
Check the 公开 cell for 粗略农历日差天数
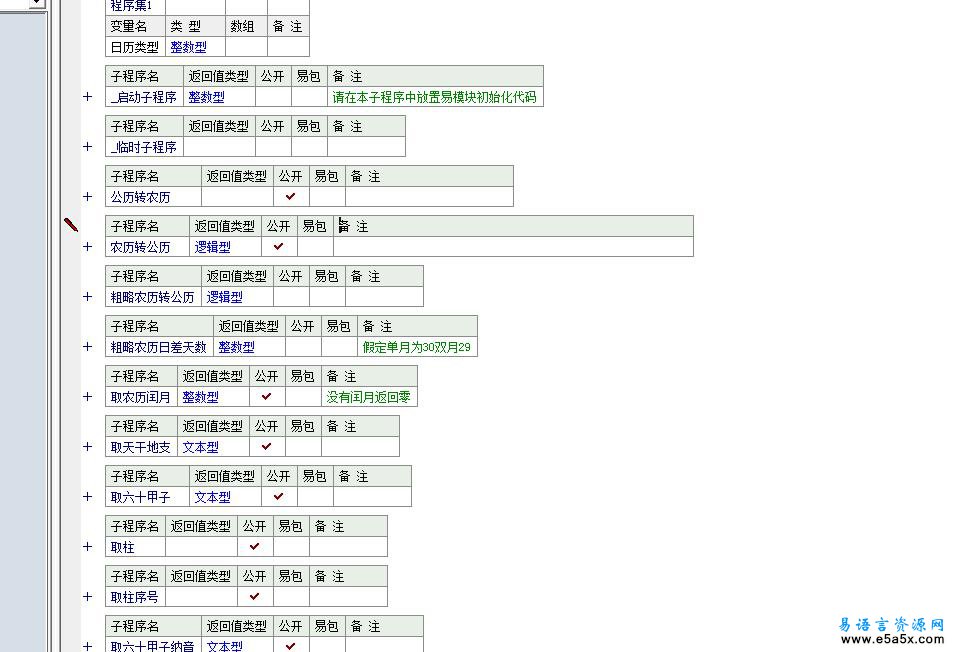pos(303,347)
